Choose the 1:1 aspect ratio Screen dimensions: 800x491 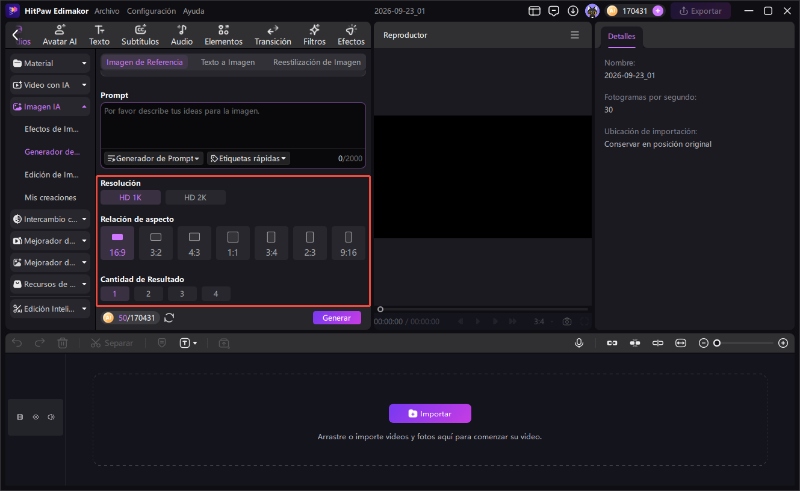coord(233,243)
